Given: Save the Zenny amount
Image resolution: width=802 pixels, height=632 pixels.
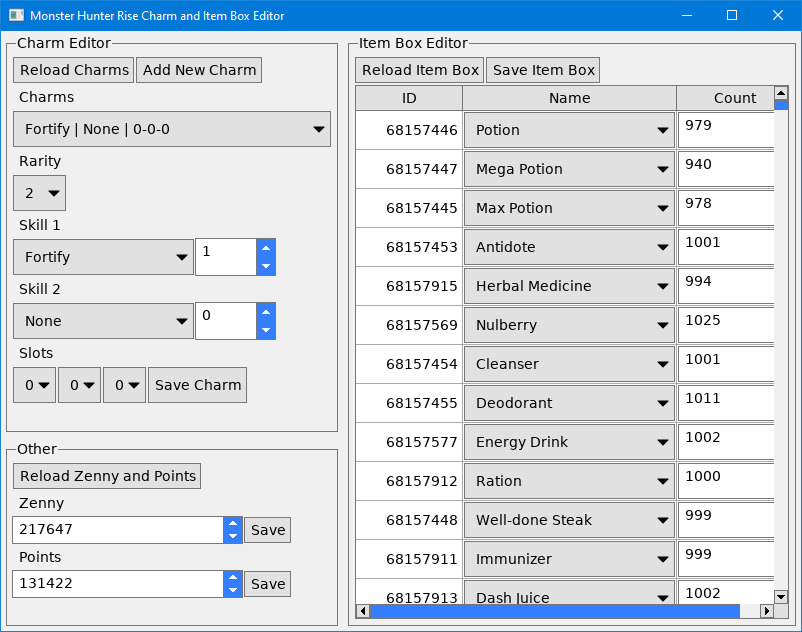Looking at the screenshot, I should tap(268, 530).
